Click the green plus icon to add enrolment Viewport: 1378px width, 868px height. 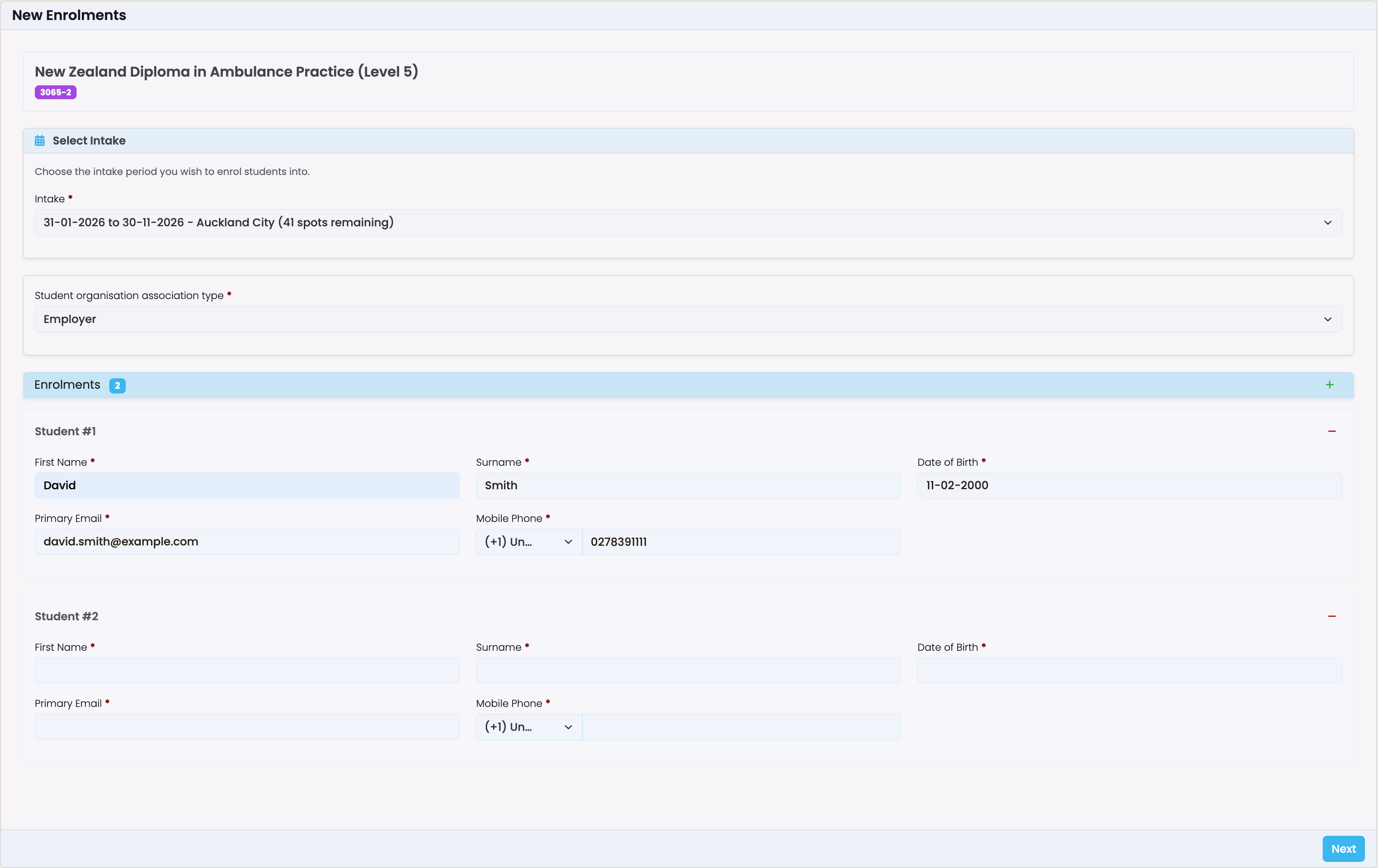[x=1329, y=385]
